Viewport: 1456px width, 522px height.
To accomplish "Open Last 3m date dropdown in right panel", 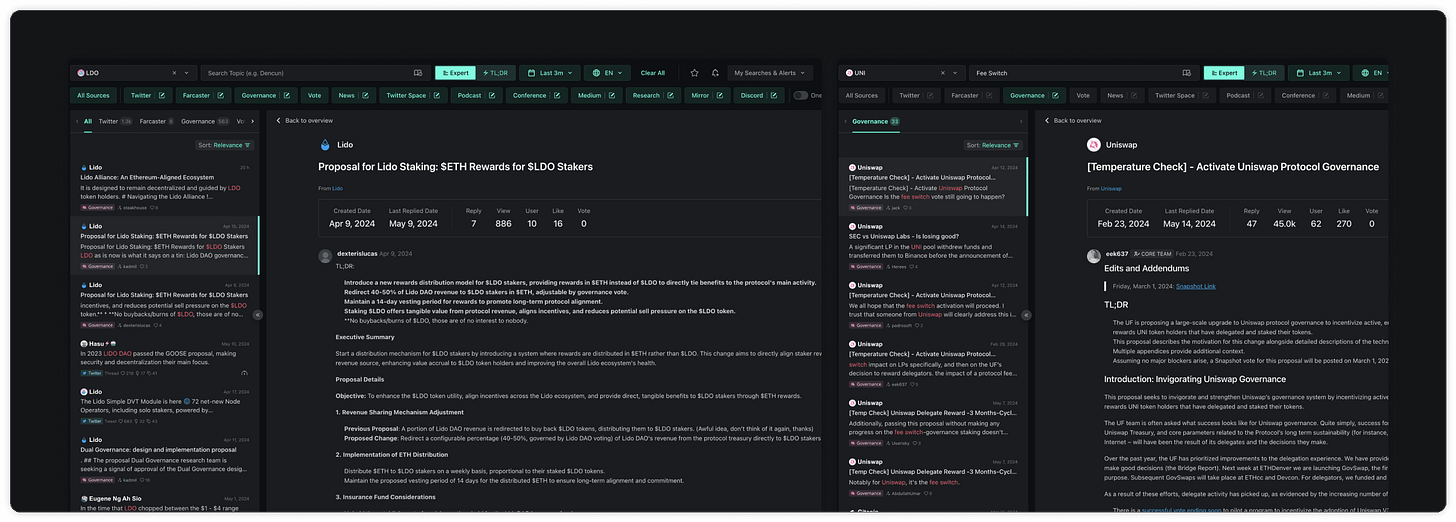I will click(1317, 73).
